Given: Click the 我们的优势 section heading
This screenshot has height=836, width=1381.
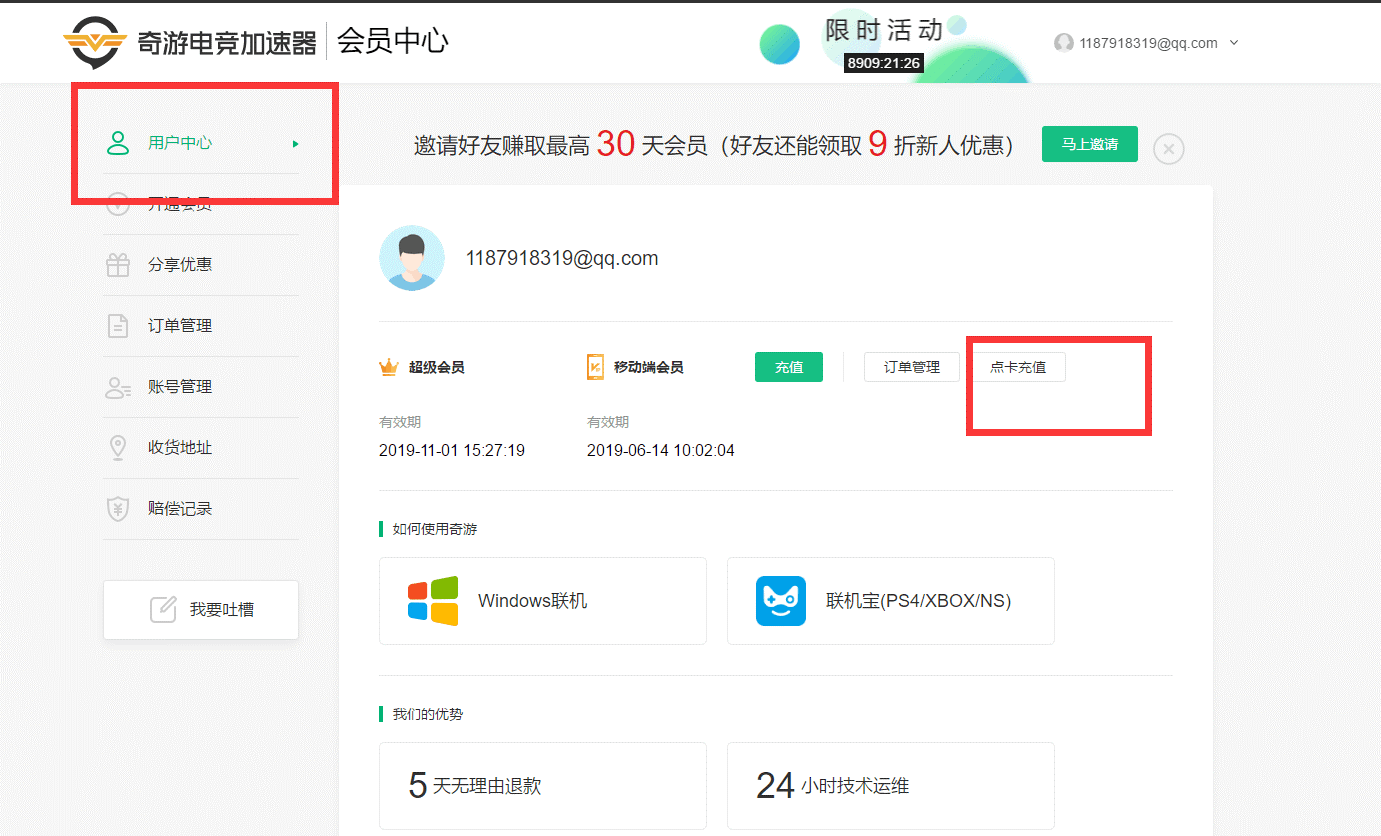Looking at the screenshot, I should click(x=427, y=714).
